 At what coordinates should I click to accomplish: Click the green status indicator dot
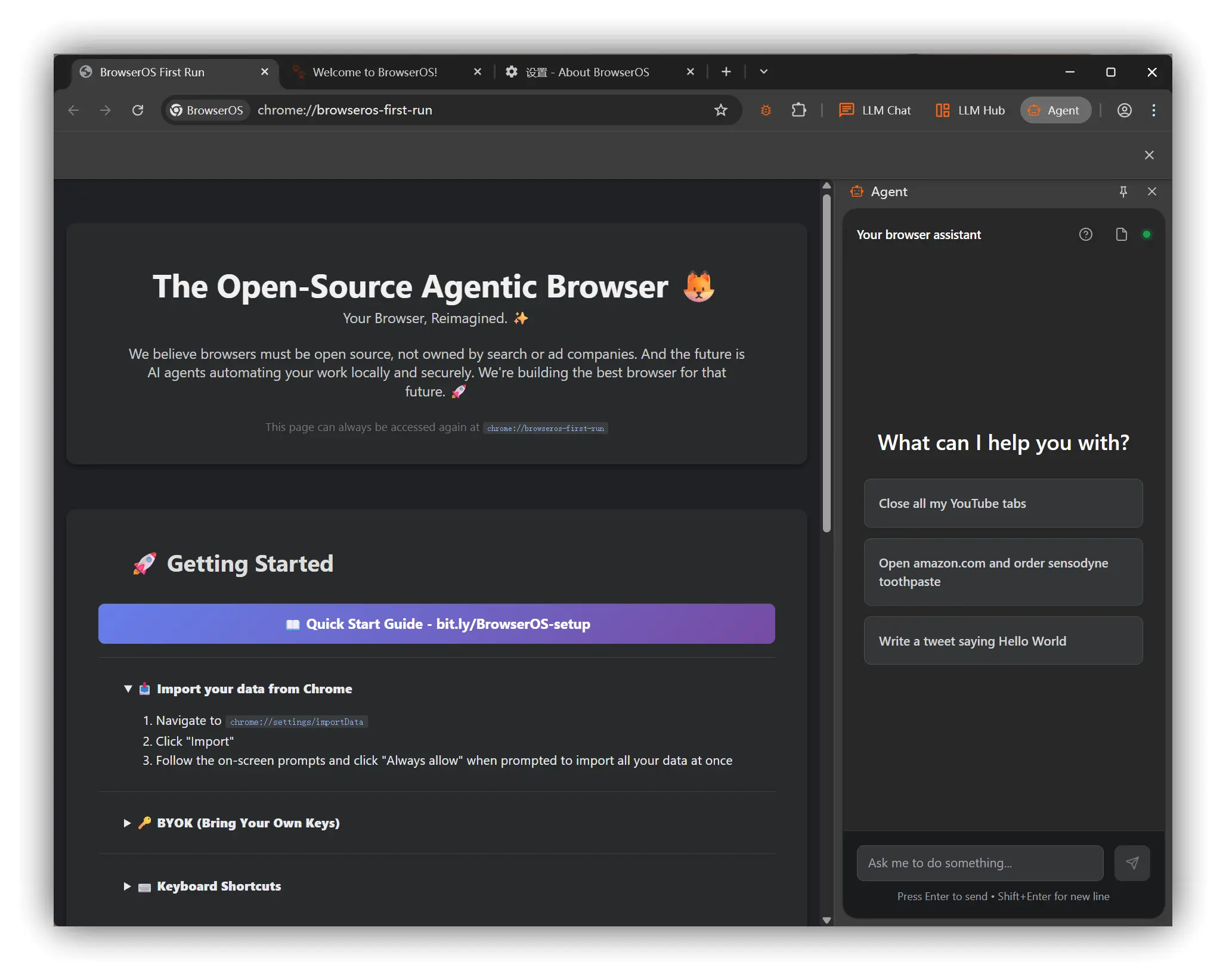click(1146, 234)
